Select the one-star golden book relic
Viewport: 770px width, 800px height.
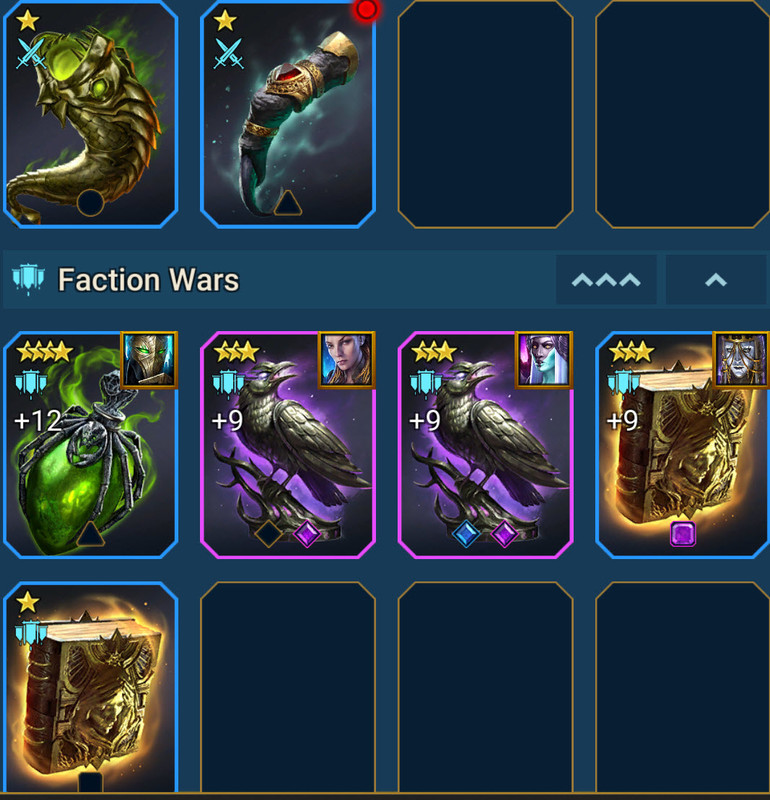coord(90,687)
